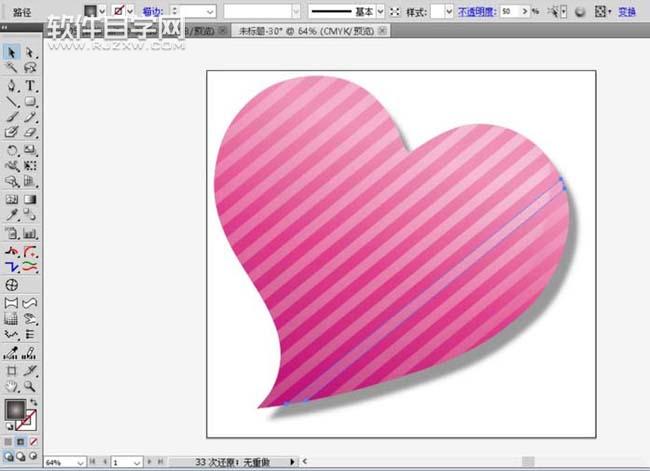Select the Eyedropper tool

[x=12, y=215]
